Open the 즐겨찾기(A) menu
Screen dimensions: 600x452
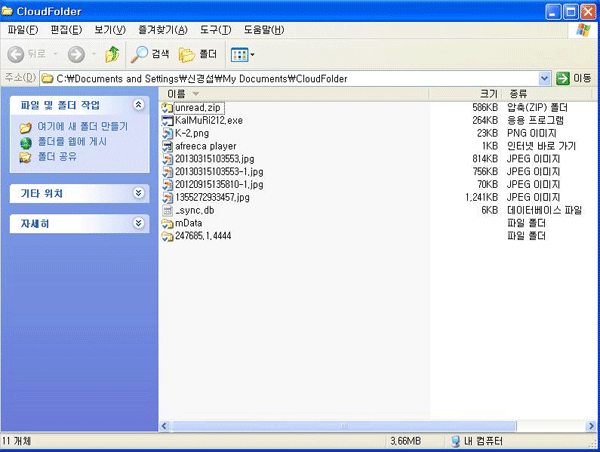click(x=163, y=30)
